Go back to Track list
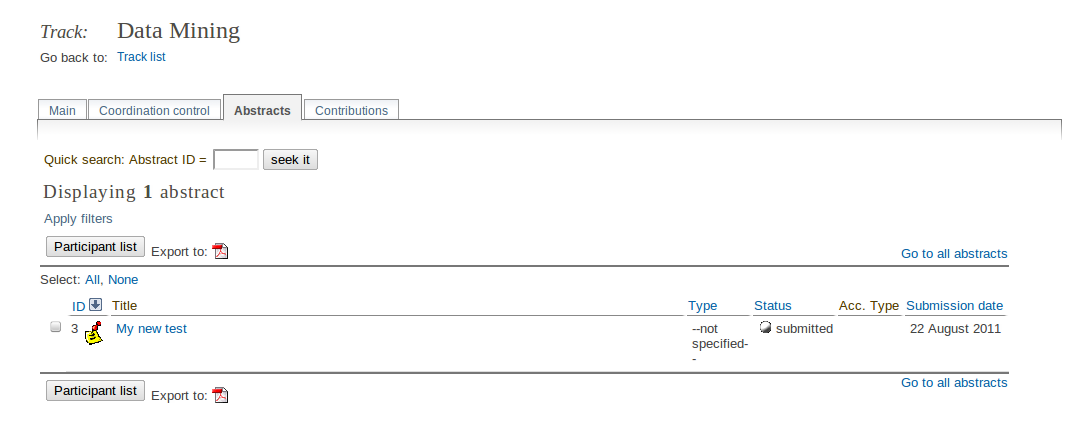Screen dimensions: 1077x422 coord(141,57)
